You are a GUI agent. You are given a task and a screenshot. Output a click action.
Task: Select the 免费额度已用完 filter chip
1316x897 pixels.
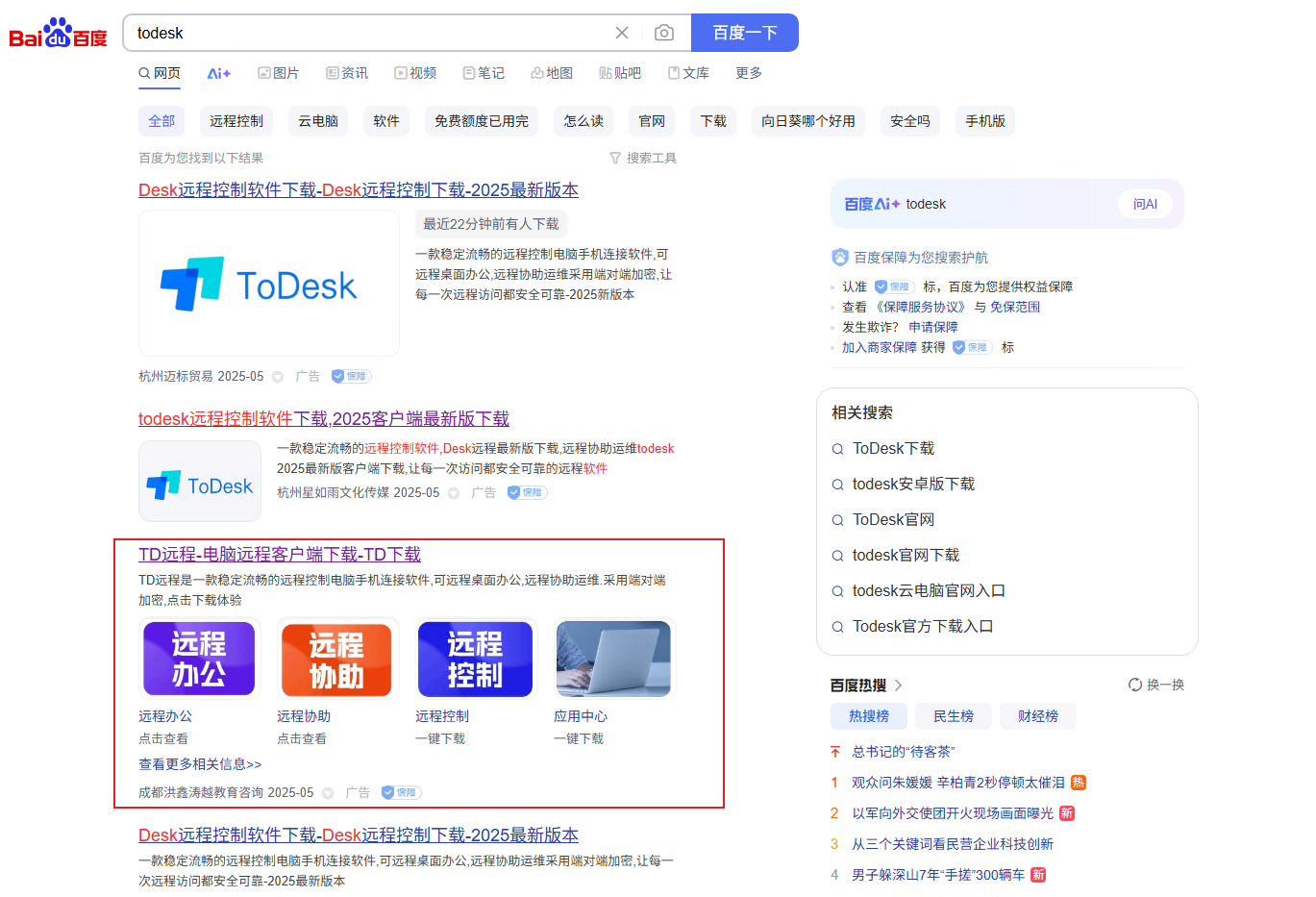[482, 121]
